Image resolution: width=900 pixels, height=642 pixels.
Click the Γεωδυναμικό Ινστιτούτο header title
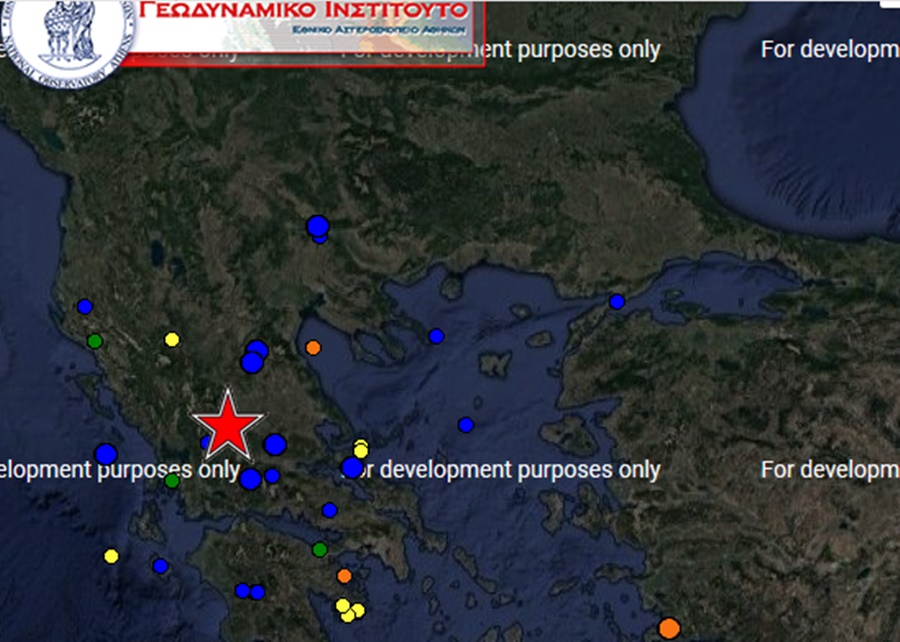coord(305,12)
